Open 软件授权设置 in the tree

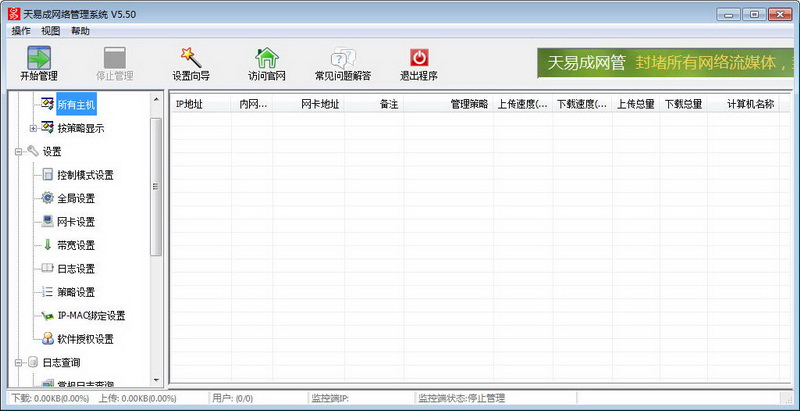coord(85,340)
